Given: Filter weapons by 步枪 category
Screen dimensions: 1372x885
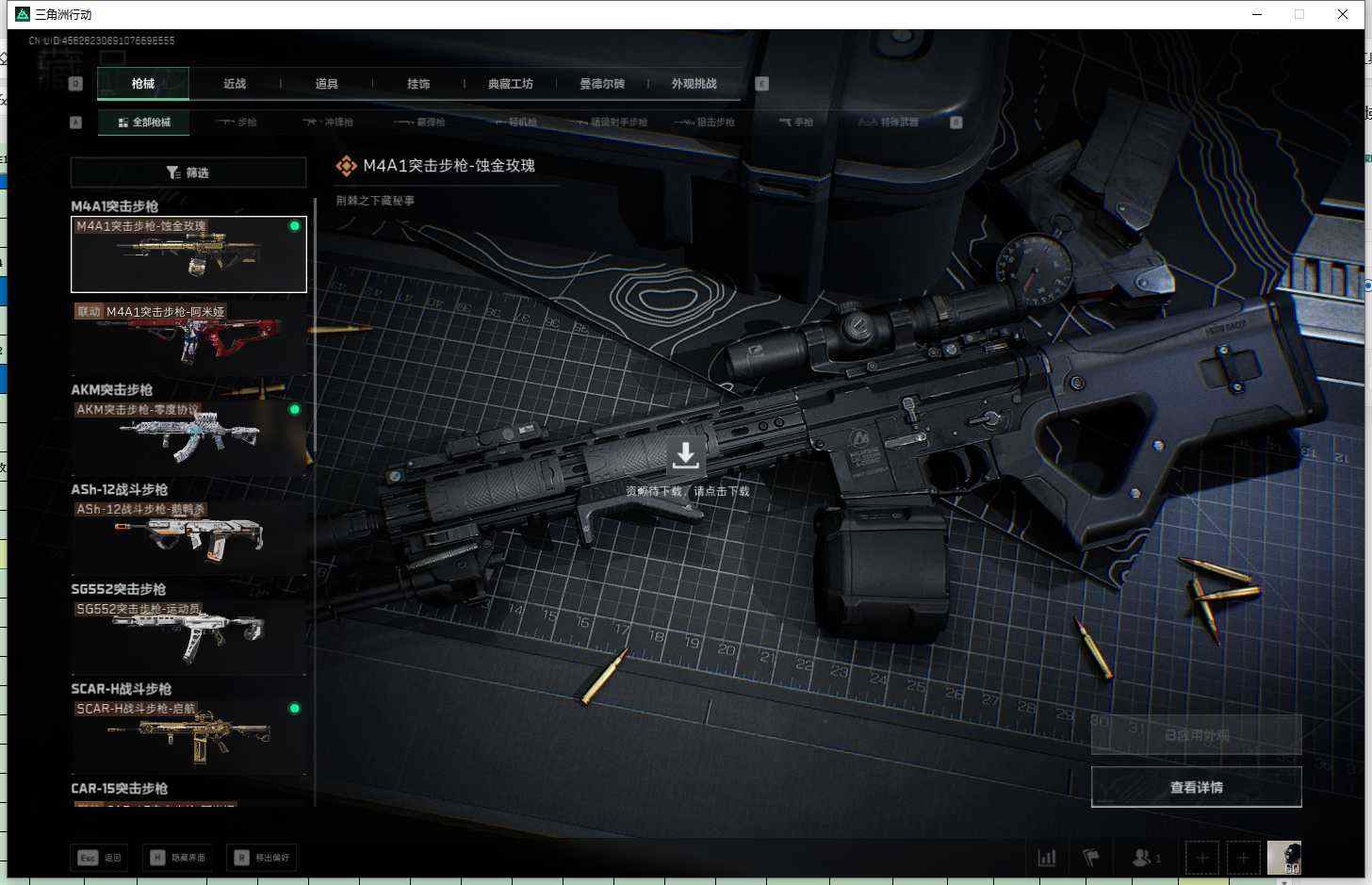Looking at the screenshot, I should click(x=237, y=123).
